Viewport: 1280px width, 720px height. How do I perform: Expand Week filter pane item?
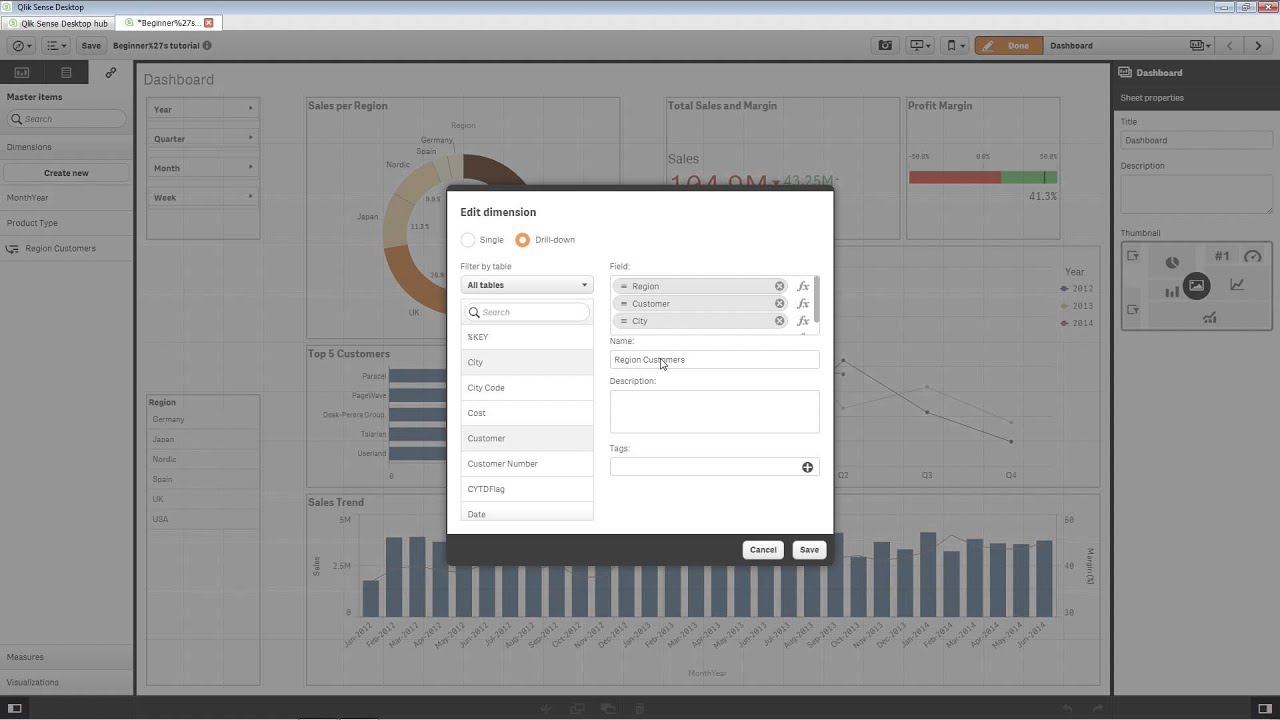(203, 197)
